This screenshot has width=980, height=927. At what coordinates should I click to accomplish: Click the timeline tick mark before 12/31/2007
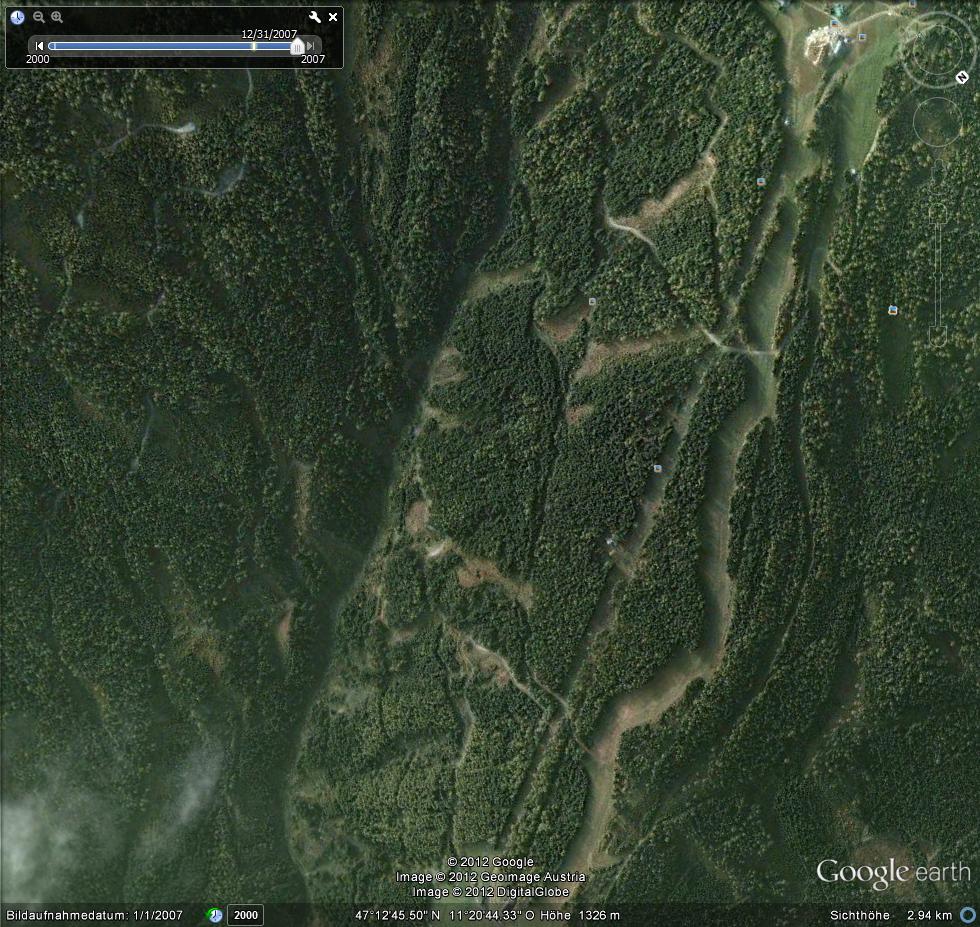click(254, 46)
